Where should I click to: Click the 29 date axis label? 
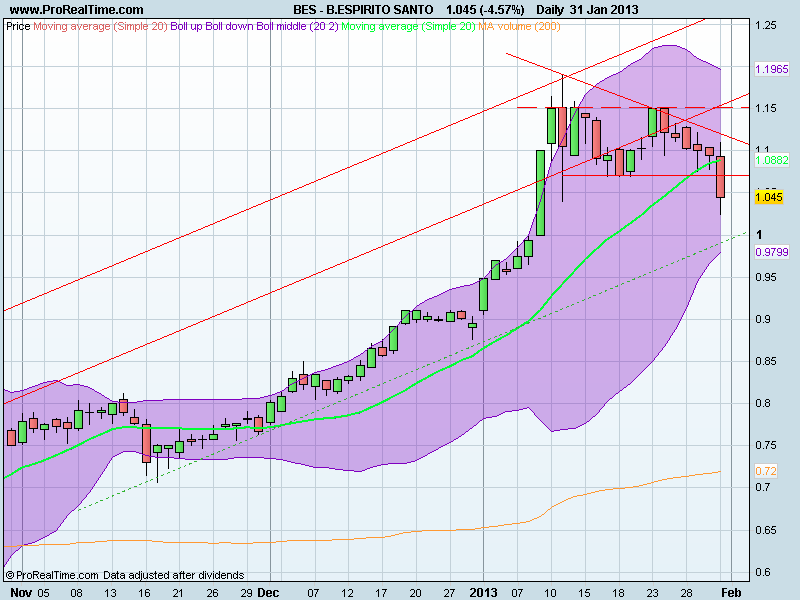pyautogui.click(x=246, y=592)
